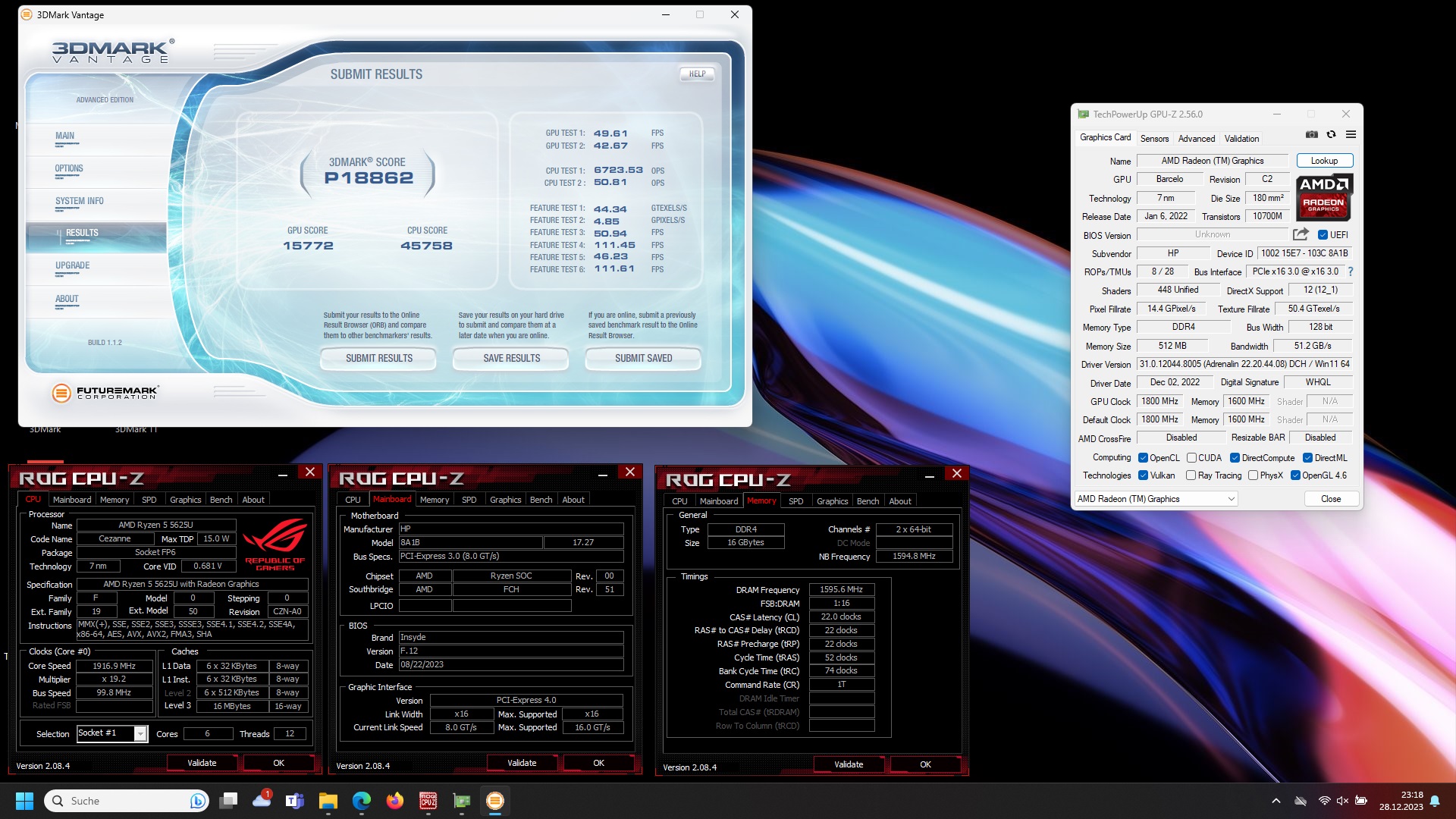Image resolution: width=1456 pixels, height=819 pixels.
Task: Open the Wi-Fi network tray icon
Action: [x=1324, y=801]
